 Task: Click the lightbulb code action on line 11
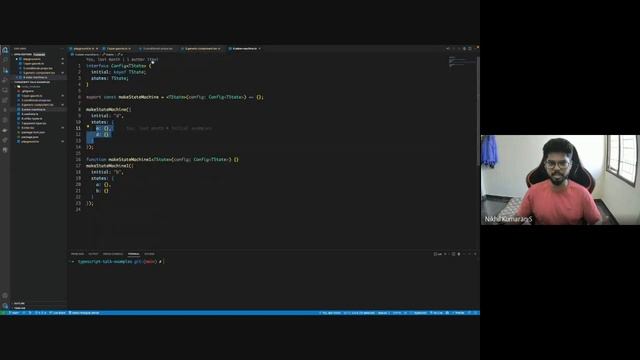tap(88, 127)
